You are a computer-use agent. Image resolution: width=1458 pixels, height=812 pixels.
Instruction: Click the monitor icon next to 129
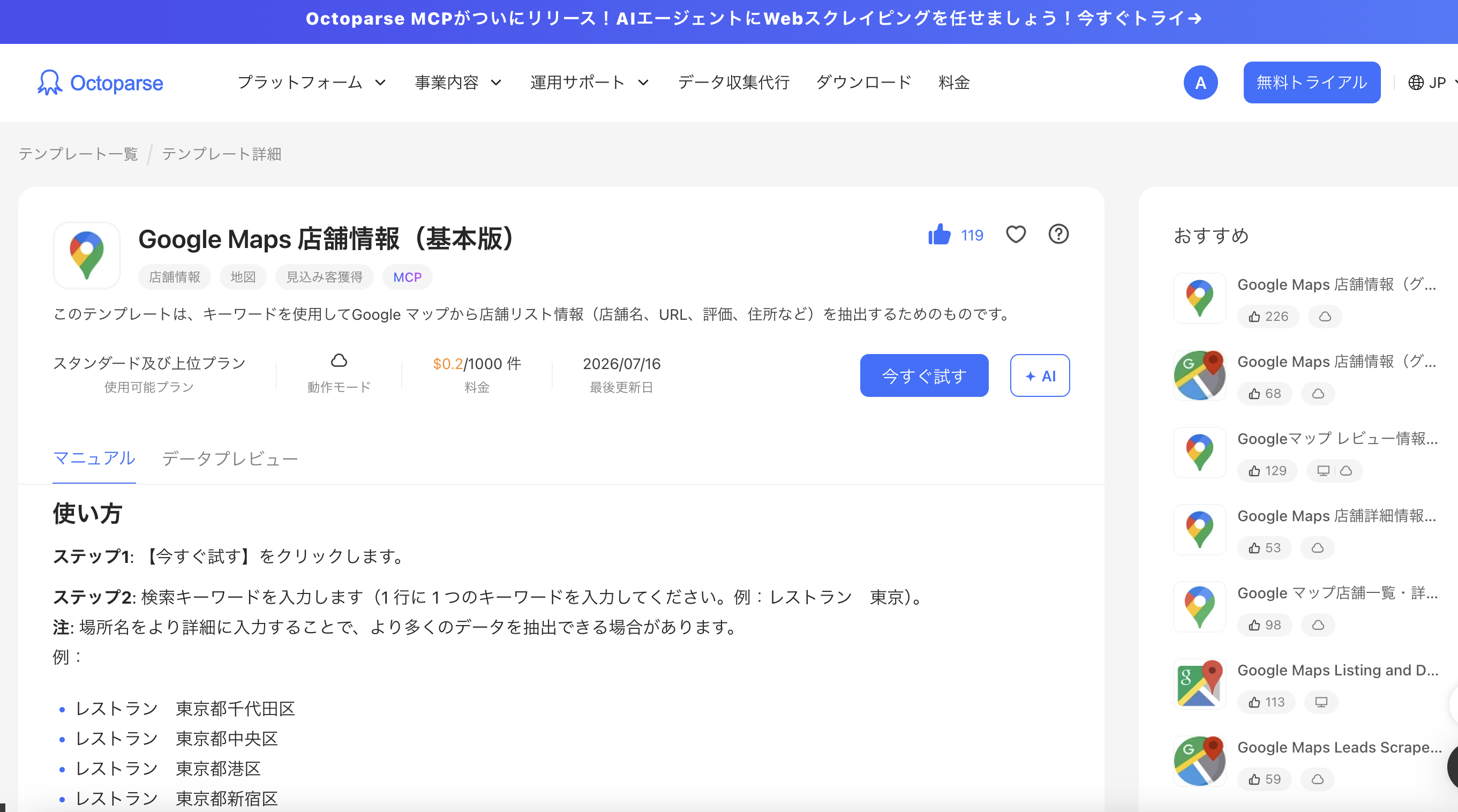tap(1324, 471)
